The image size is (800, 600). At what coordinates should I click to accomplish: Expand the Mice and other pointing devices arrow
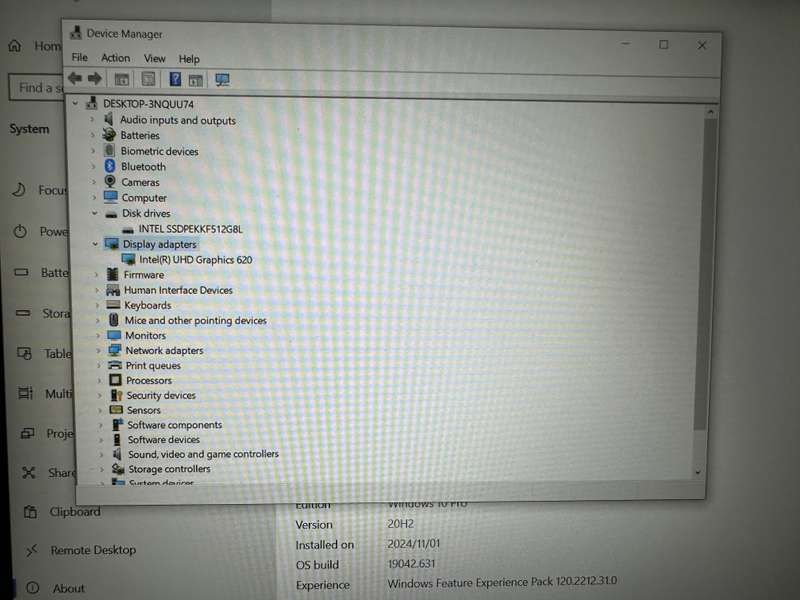[97, 320]
